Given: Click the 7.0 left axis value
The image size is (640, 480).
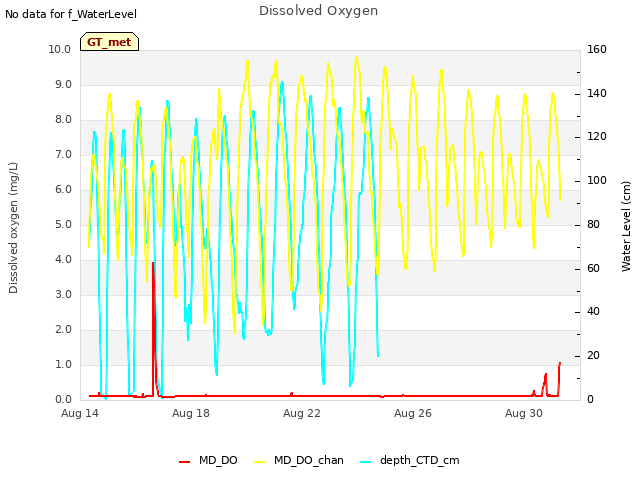Looking at the screenshot, I should click(x=63, y=155).
